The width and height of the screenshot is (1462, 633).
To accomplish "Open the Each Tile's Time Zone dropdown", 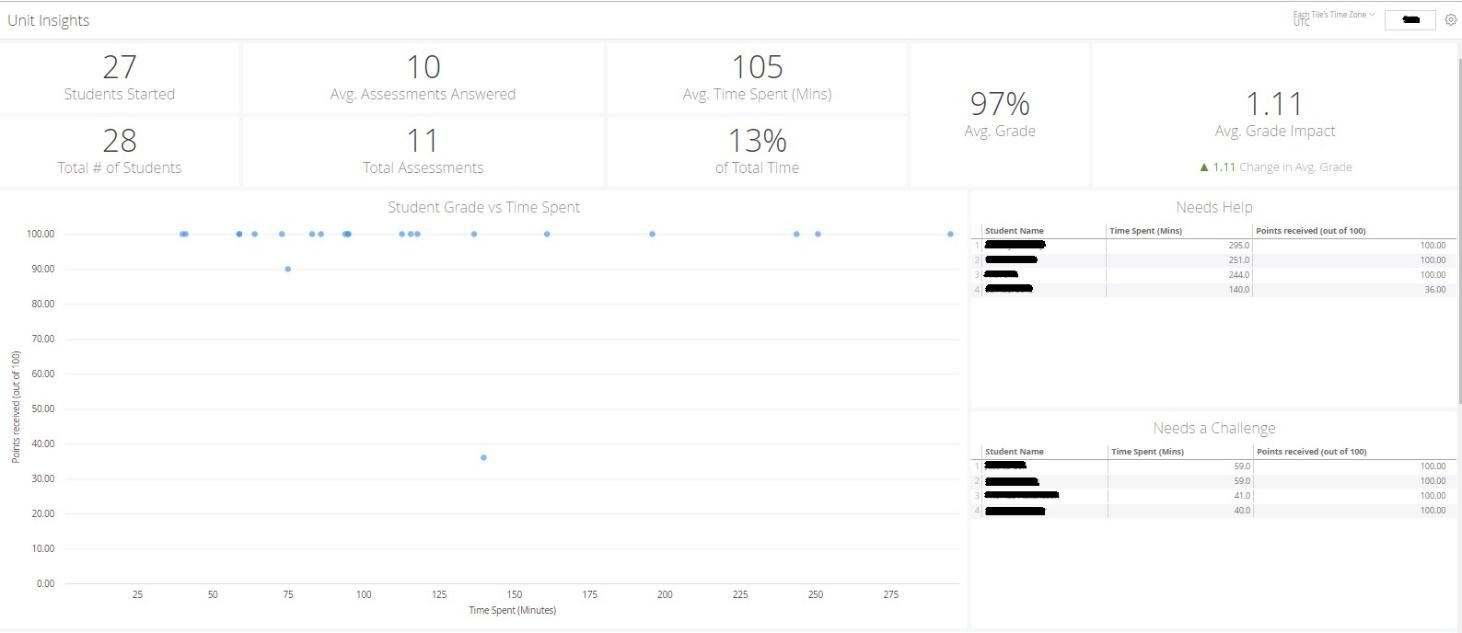I will click(x=1333, y=17).
